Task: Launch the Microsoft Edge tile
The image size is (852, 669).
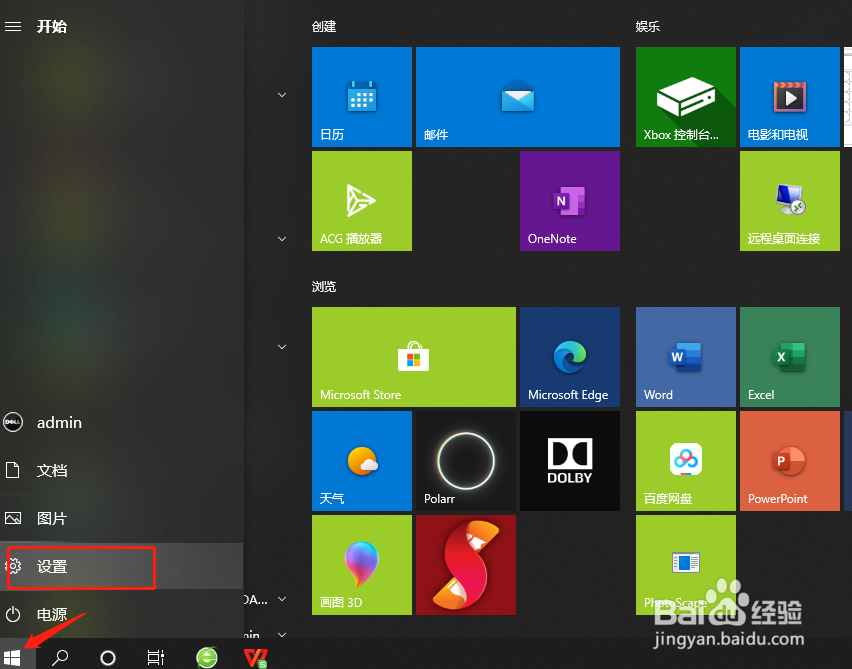Action: (570, 357)
